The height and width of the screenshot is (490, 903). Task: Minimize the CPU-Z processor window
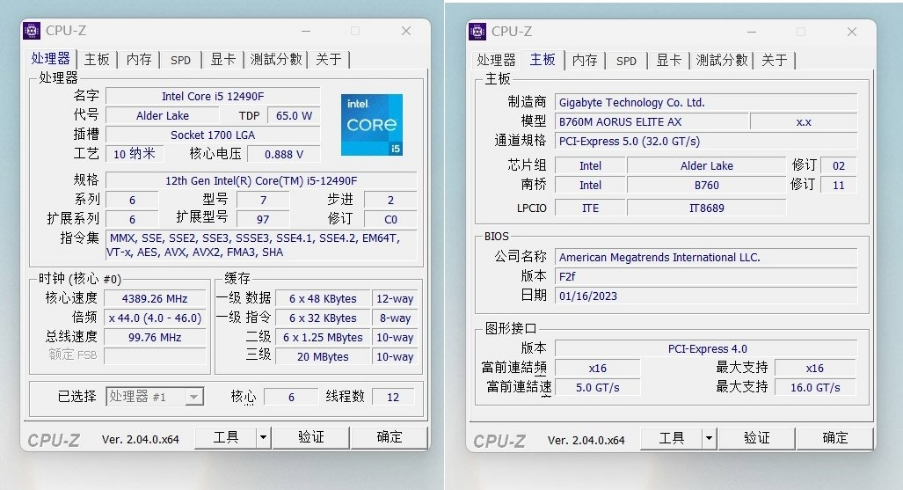(x=327, y=31)
